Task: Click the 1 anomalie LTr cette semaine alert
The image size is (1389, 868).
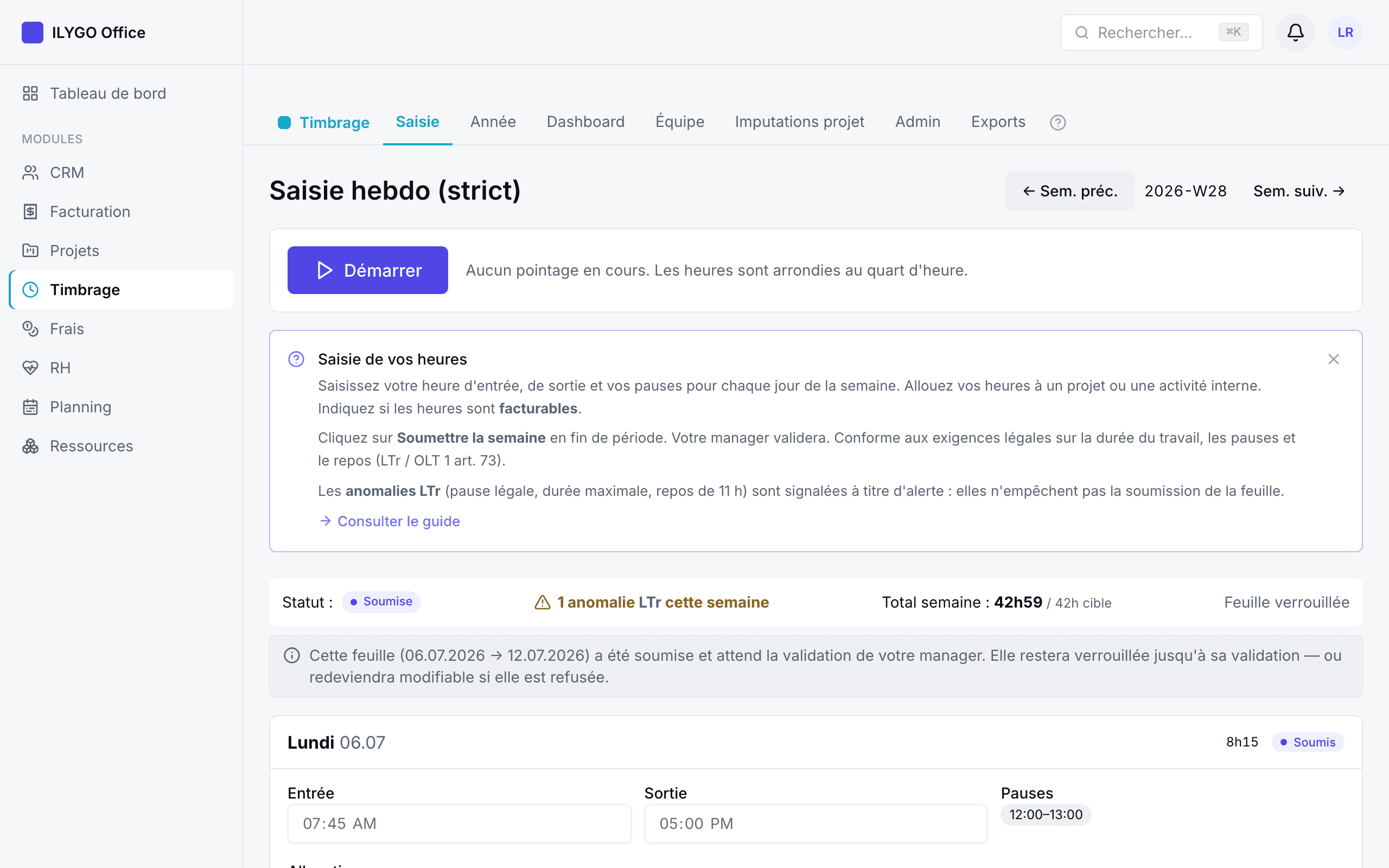Action: [652, 602]
